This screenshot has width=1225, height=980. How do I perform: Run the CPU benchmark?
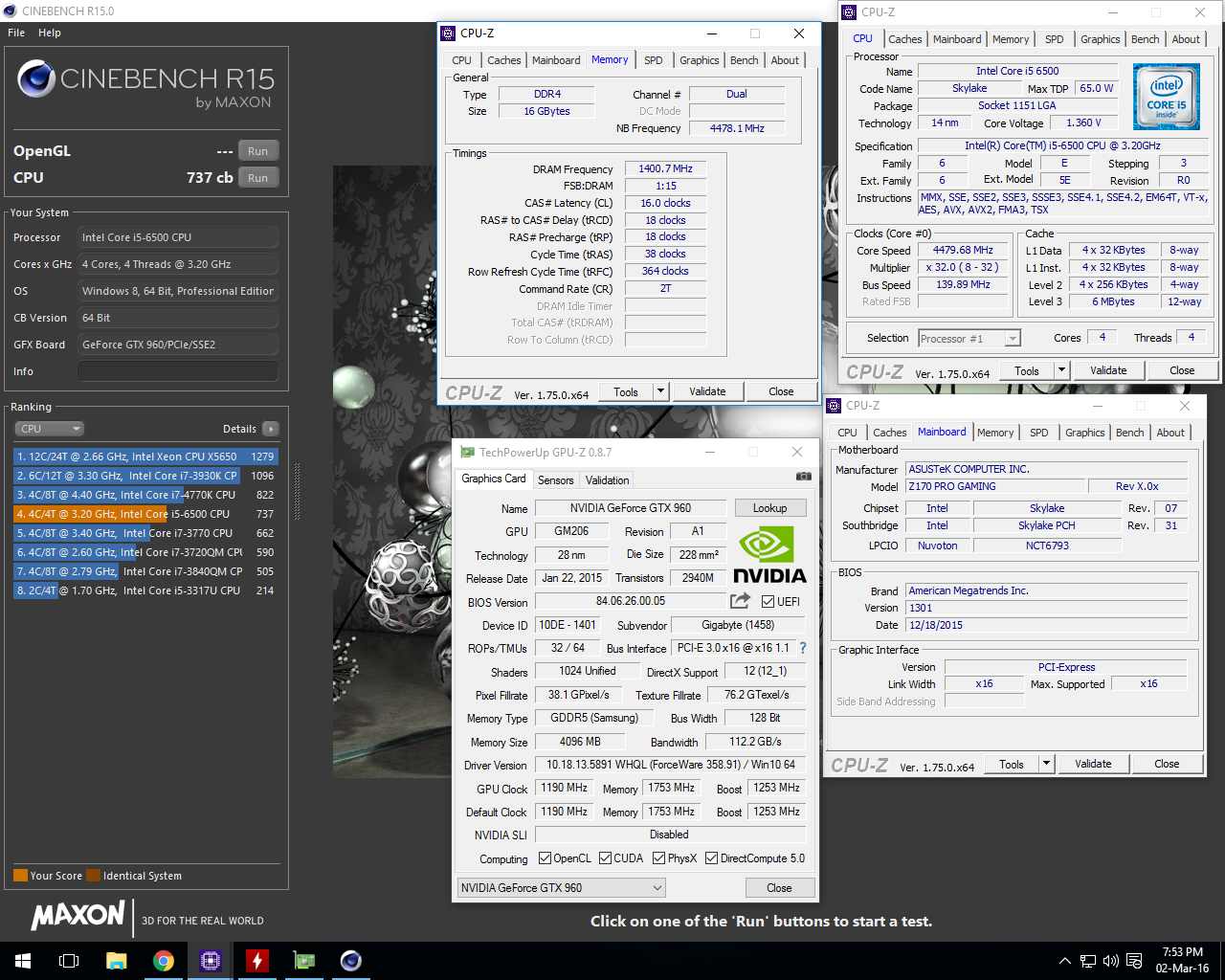pos(258,178)
